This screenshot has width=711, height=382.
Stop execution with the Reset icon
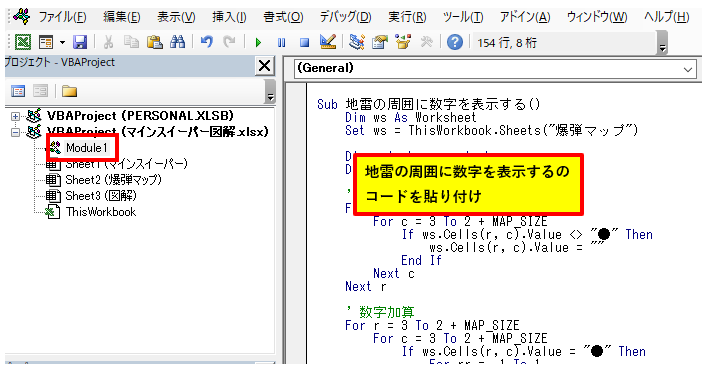(x=304, y=43)
